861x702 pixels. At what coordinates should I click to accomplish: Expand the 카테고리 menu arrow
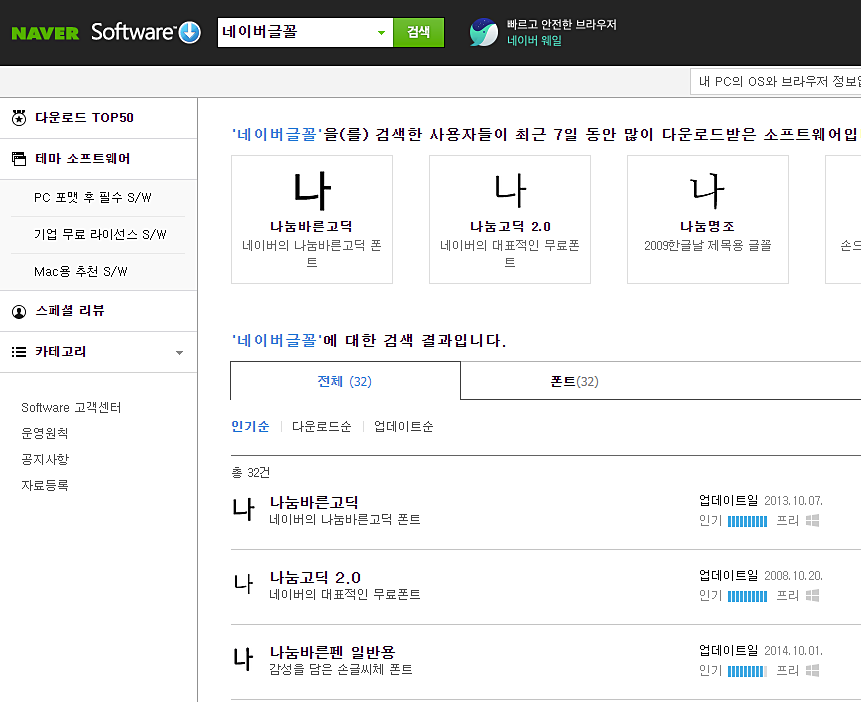(x=179, y=353)
